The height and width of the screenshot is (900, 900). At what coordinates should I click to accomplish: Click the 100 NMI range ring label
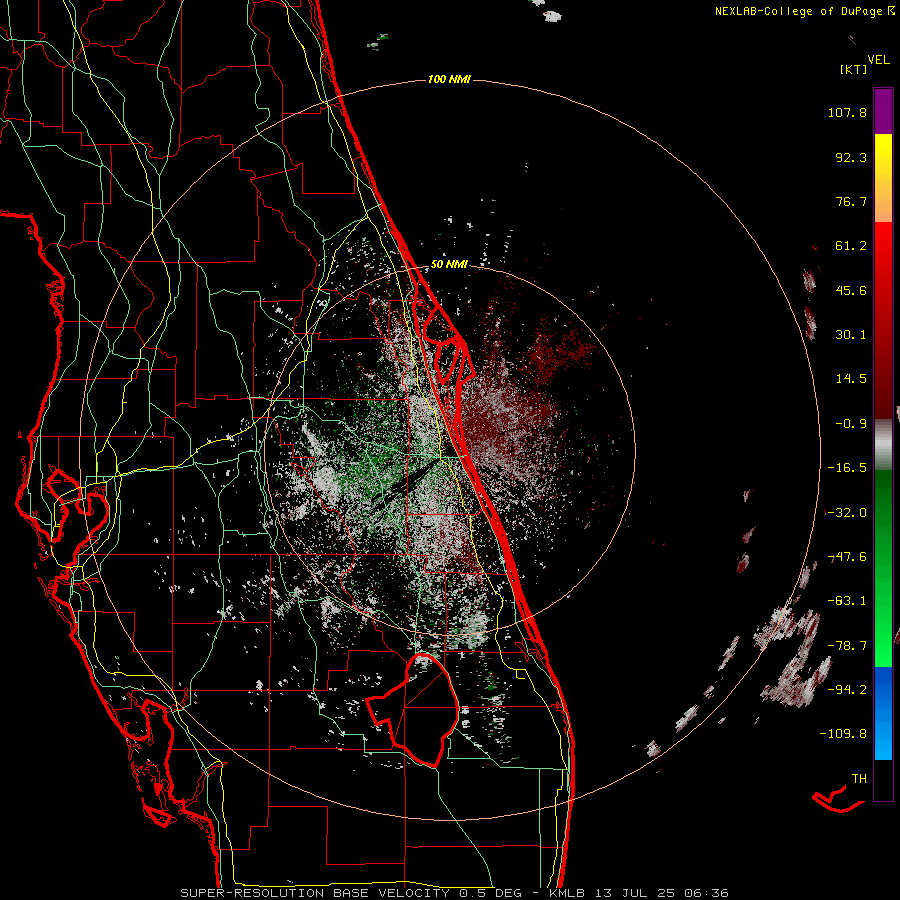coord(449,79)
